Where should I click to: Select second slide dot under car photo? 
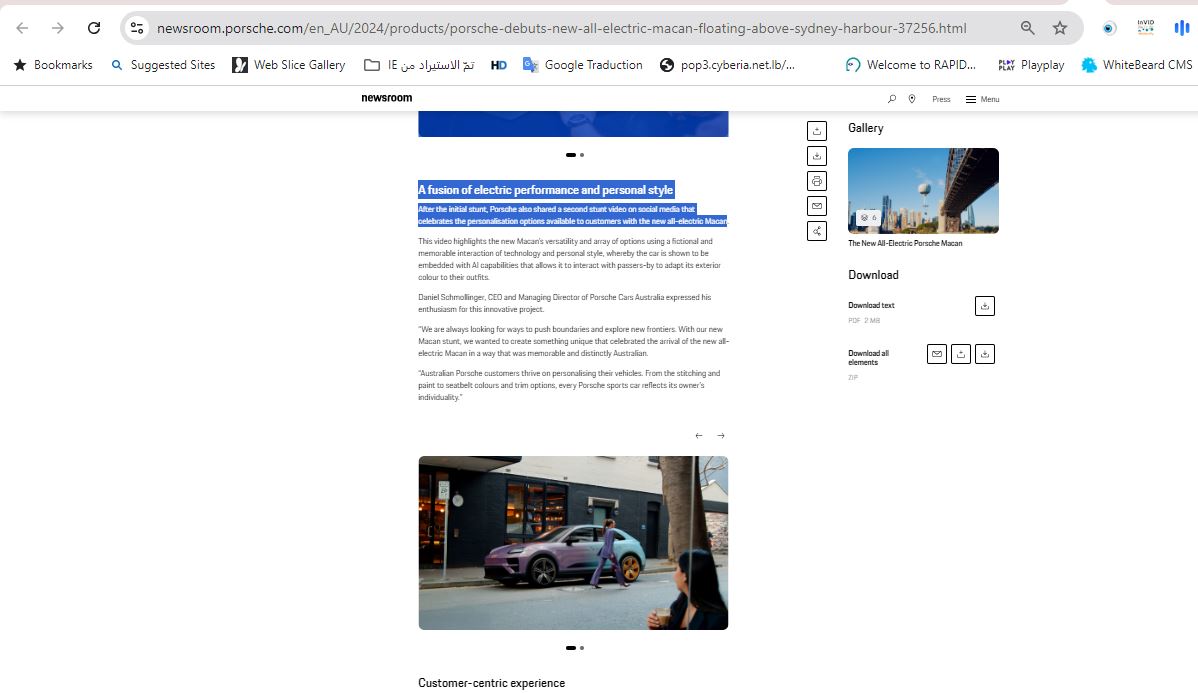(582, 648)
